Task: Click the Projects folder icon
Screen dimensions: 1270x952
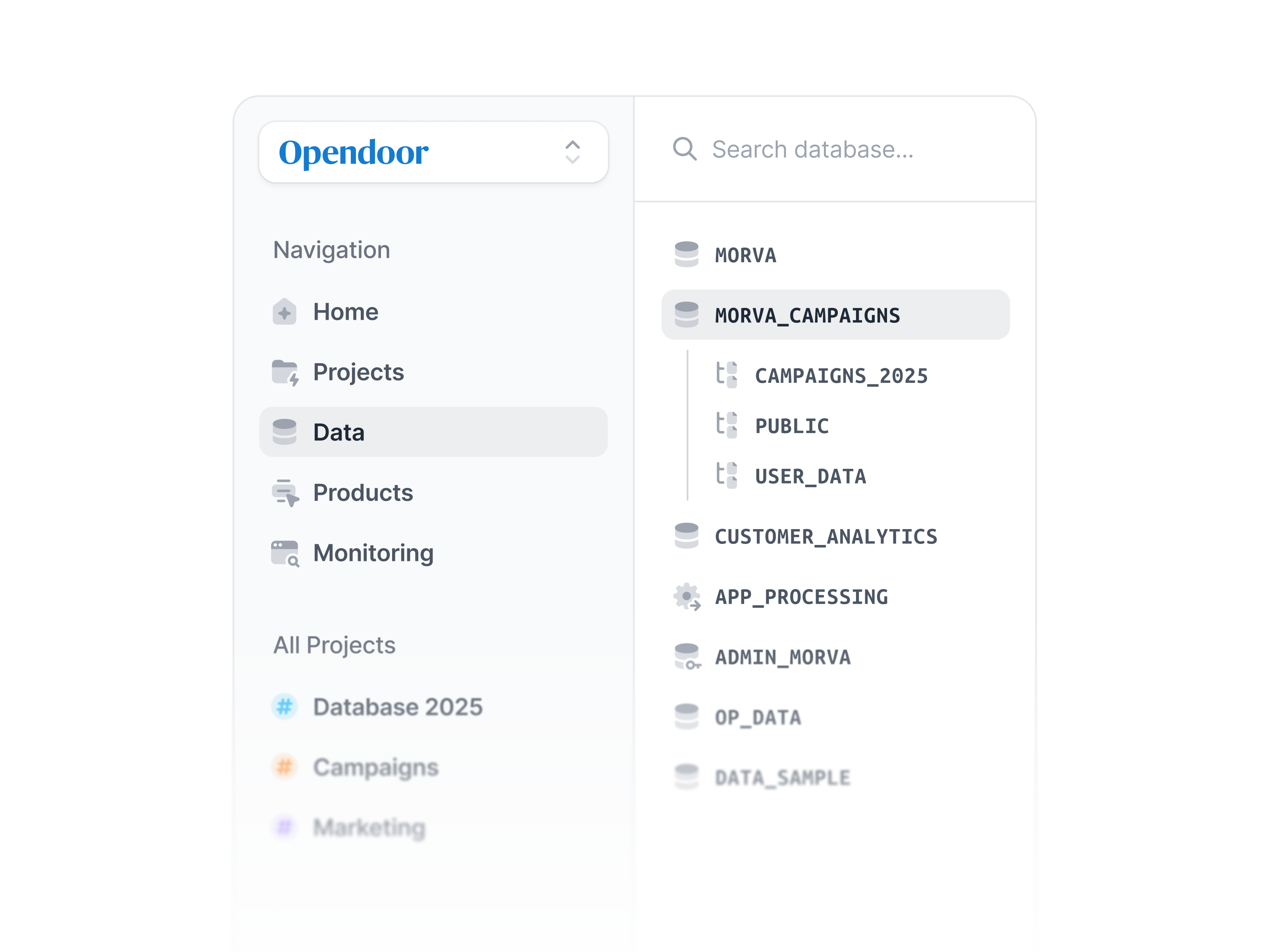Action: (x=285, y=372)
